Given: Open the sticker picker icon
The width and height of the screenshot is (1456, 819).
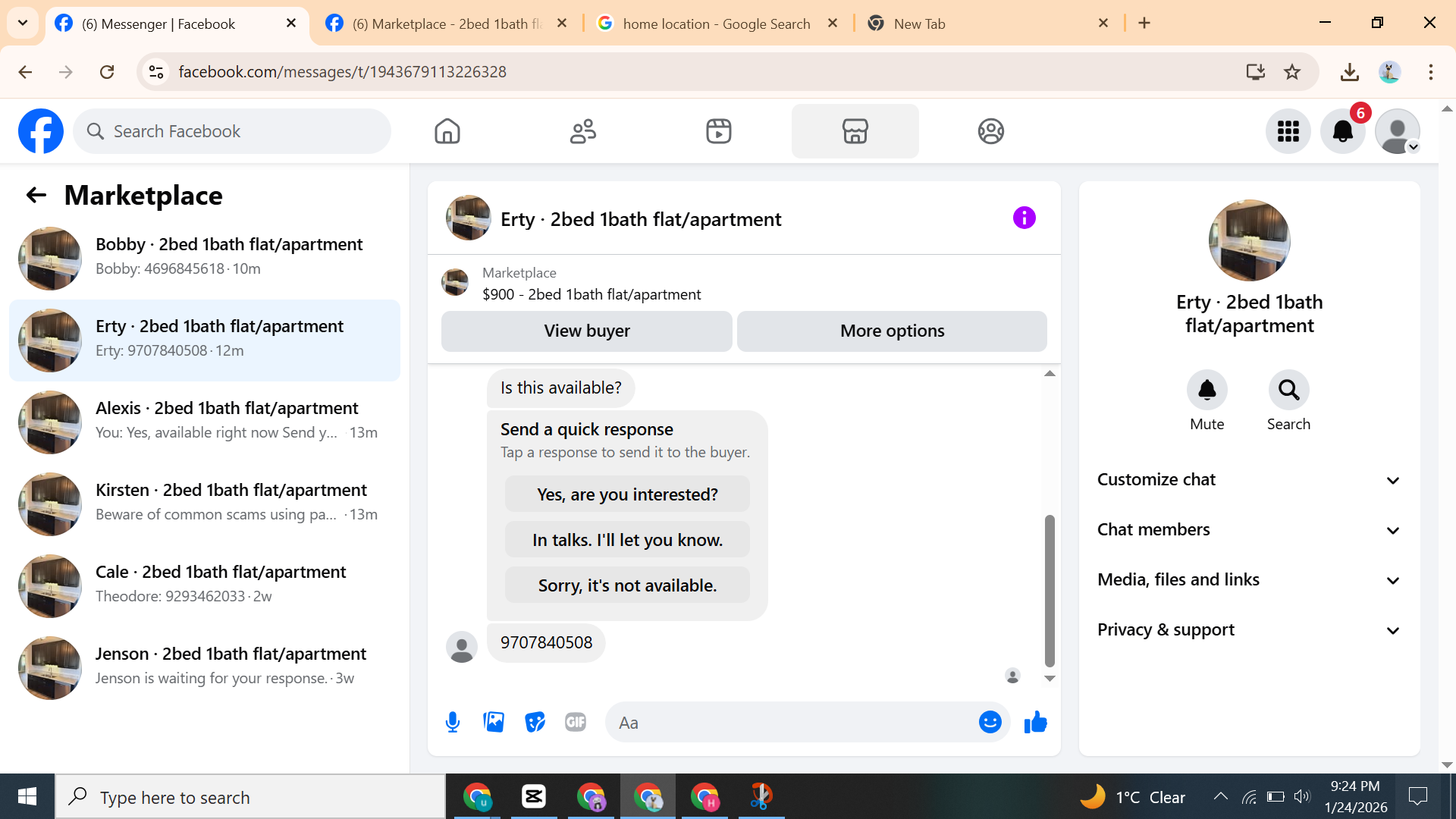Looking at the screenshot, I should (535, 722).
